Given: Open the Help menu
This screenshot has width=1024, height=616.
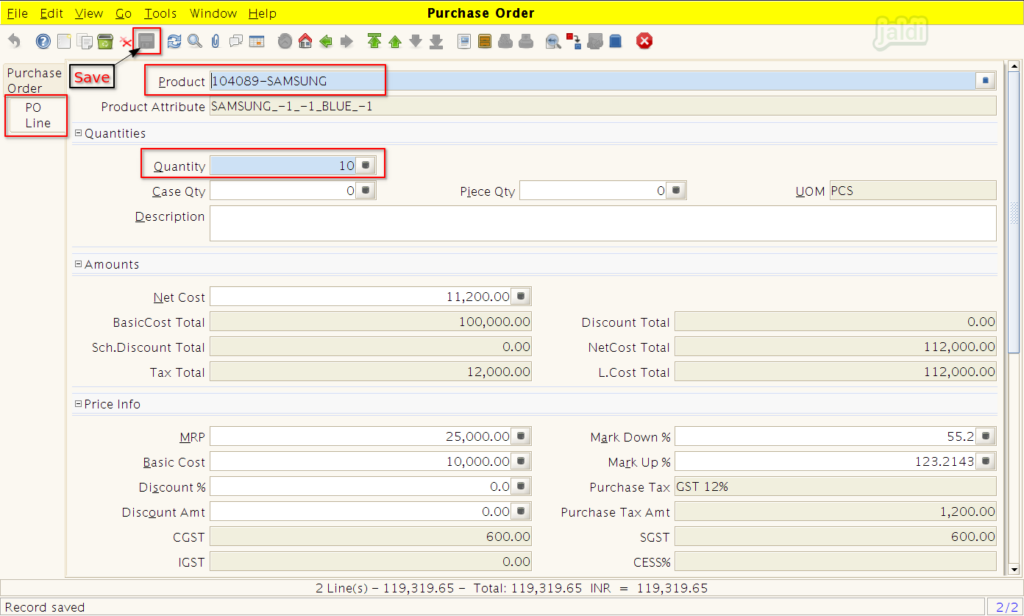Looking at the screenshot, I should (263, 13).
